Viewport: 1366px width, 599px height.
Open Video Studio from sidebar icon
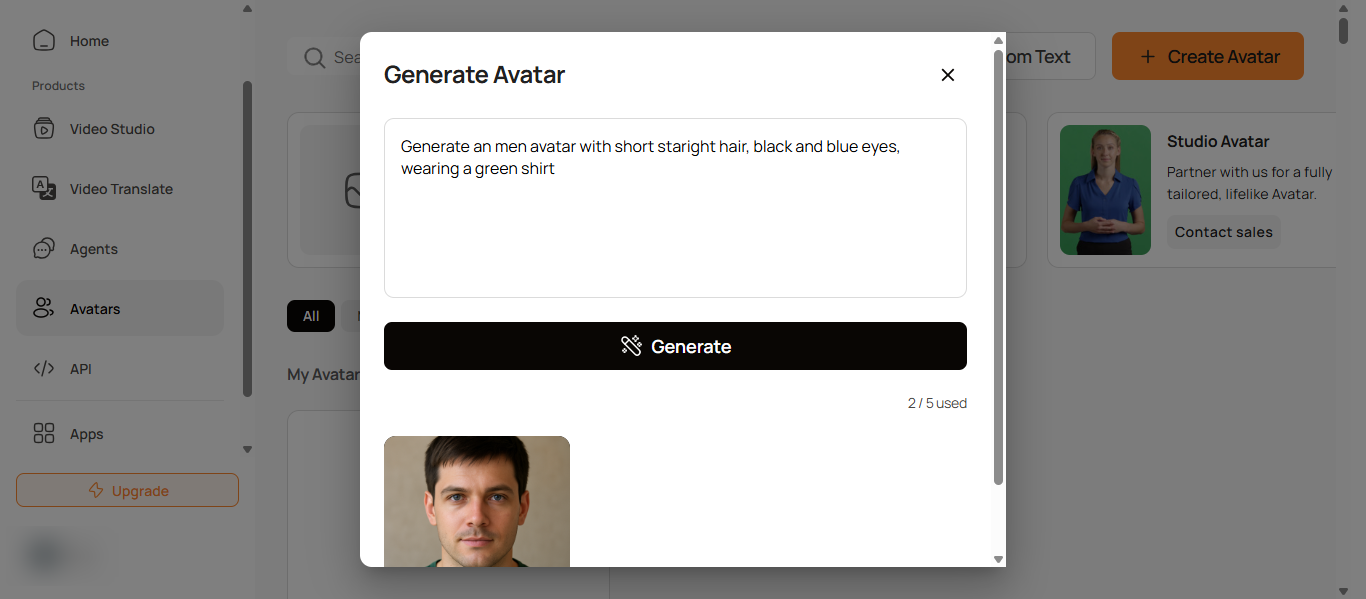pos(44,129)
